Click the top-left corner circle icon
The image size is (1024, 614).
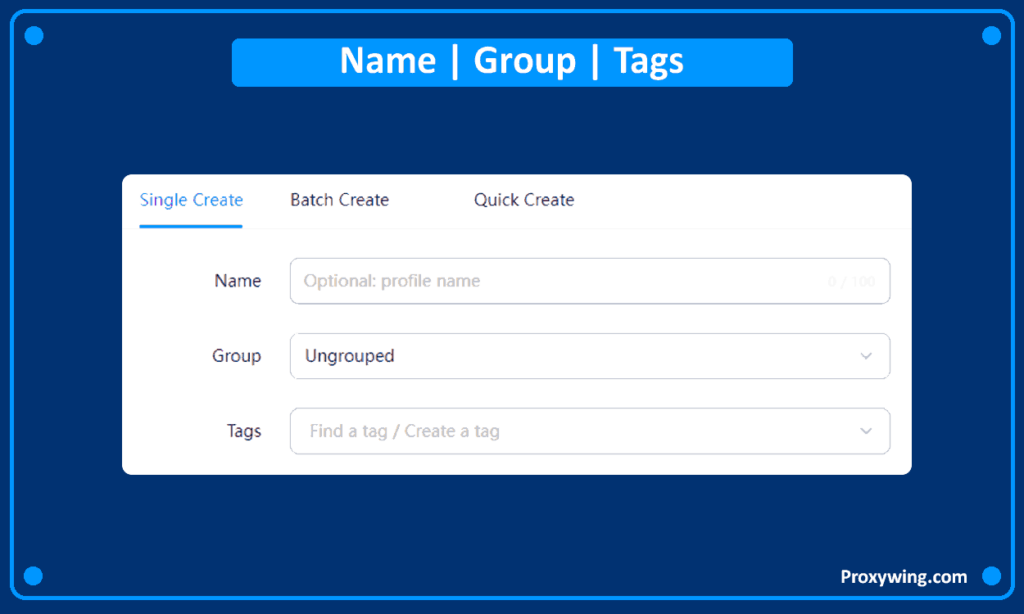[33, 36]
